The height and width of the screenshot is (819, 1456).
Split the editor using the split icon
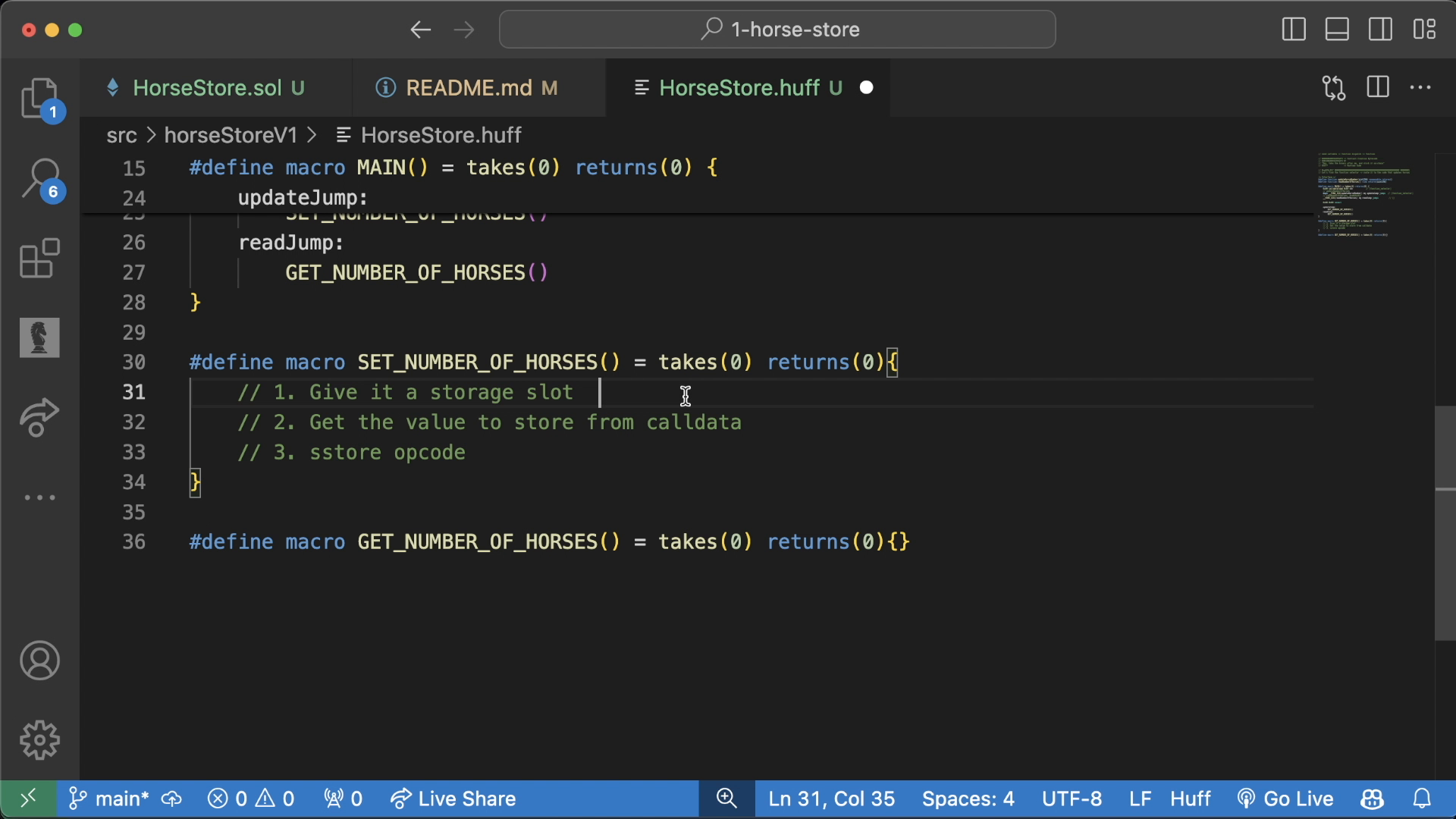point(1376,87)
